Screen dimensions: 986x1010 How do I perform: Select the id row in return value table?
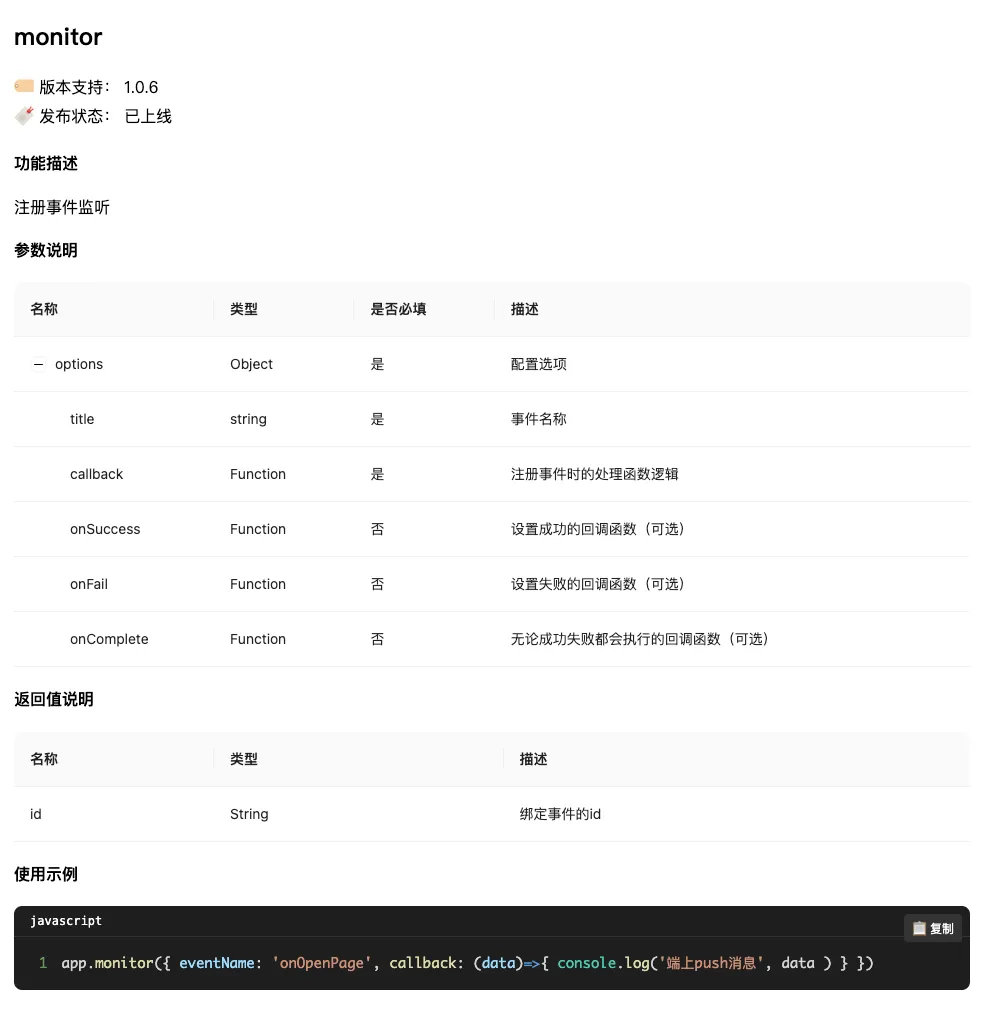tap(35, 814)
